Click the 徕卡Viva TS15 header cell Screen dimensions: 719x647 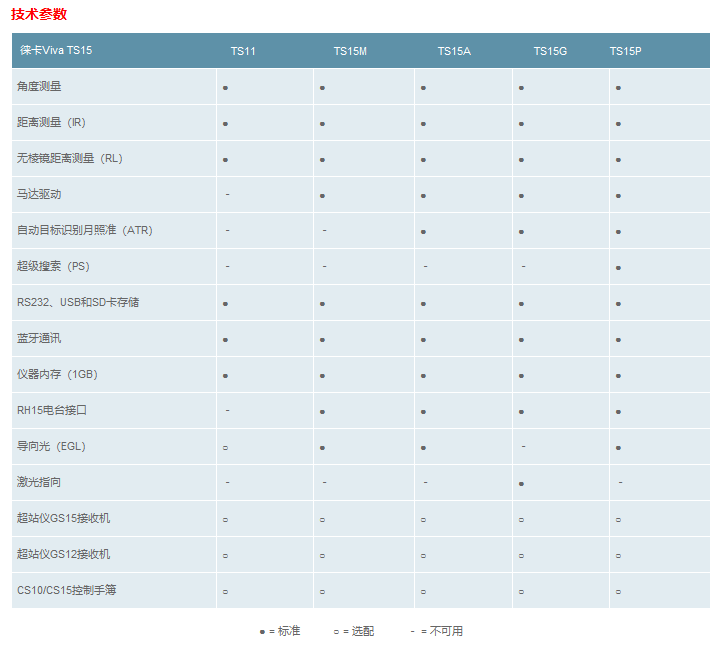coord(56,50)
